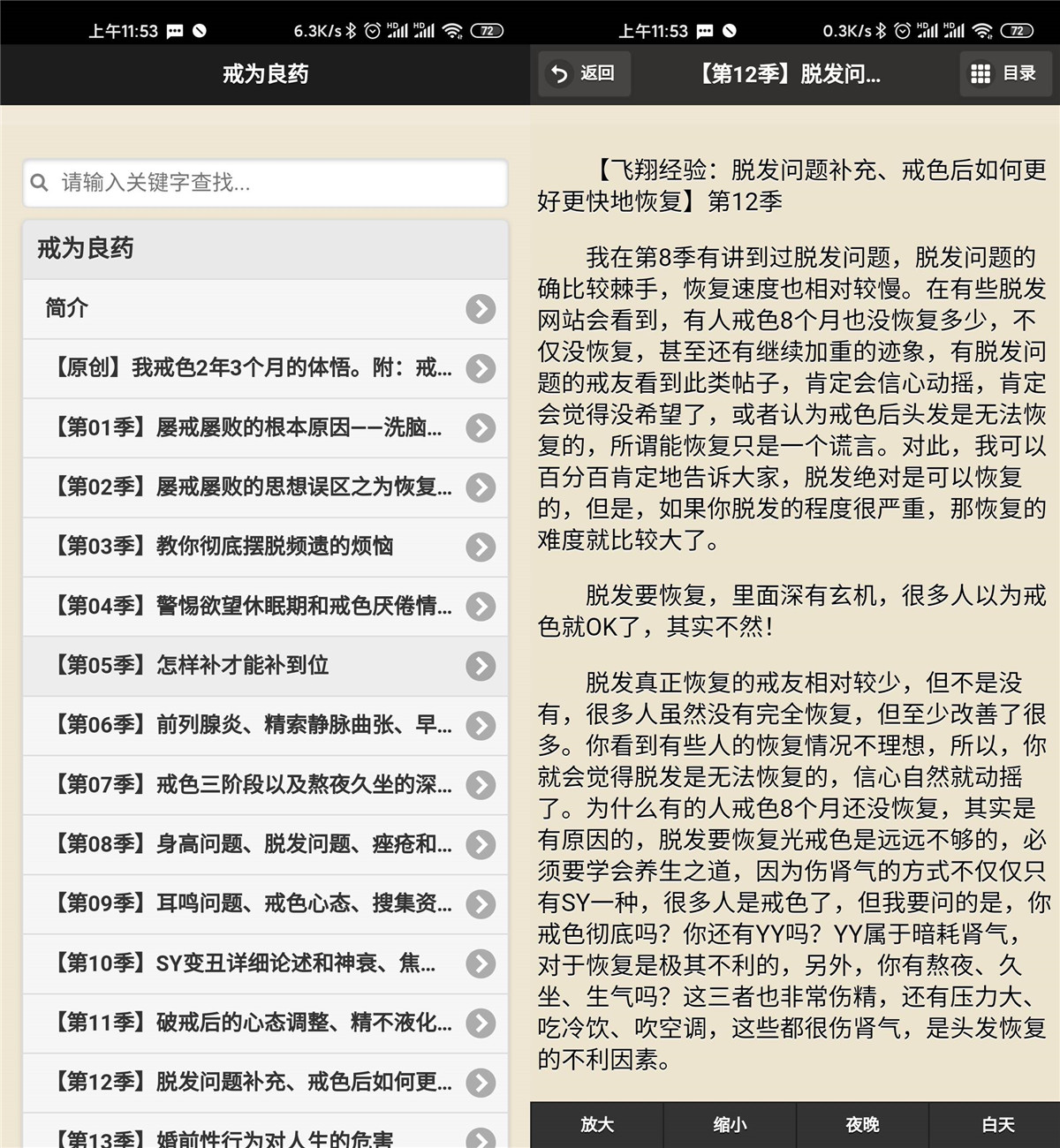Expand chevron for 【第12季】 chapter
The width and height of the screenshot is (1060, 1148).
pyautogui.click(x=481, y=1083)
